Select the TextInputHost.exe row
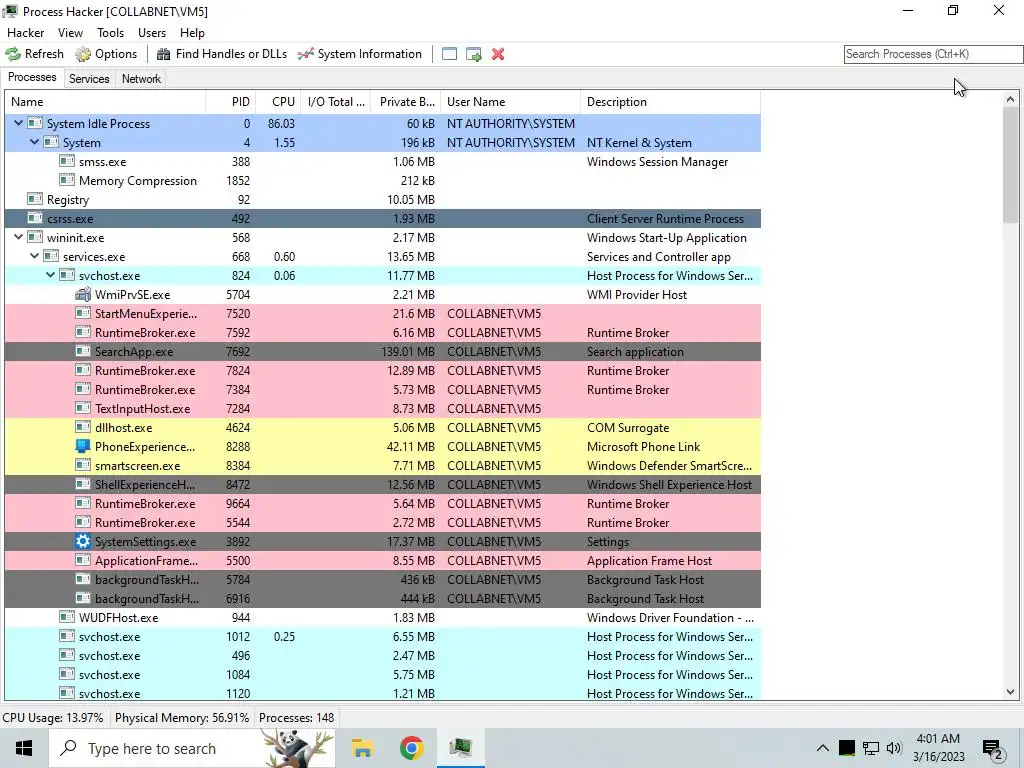The width and height of the screenshot is (1024, 768). (x=383, y=409)
